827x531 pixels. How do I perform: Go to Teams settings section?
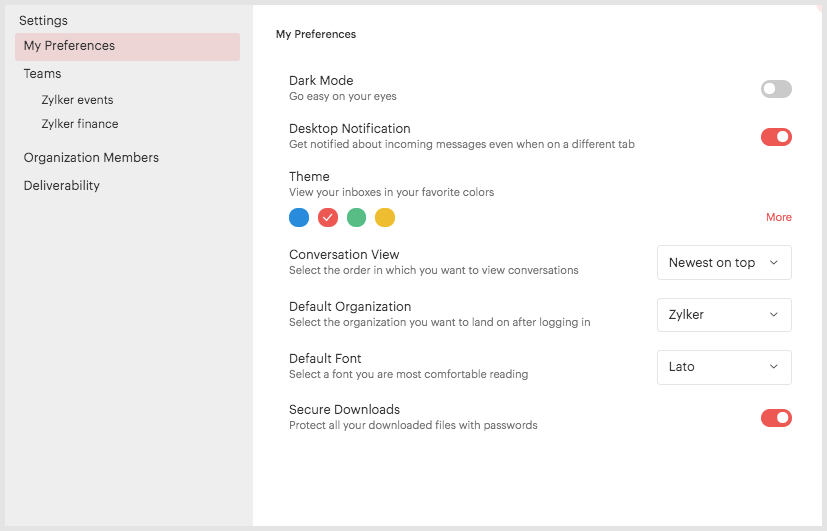click(42, 74)
